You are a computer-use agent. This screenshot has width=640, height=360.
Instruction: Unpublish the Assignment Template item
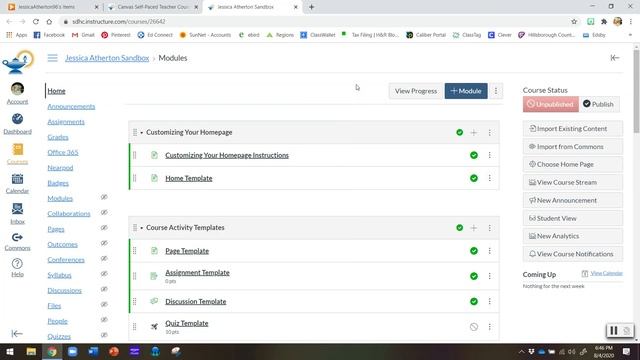(473, 276)
